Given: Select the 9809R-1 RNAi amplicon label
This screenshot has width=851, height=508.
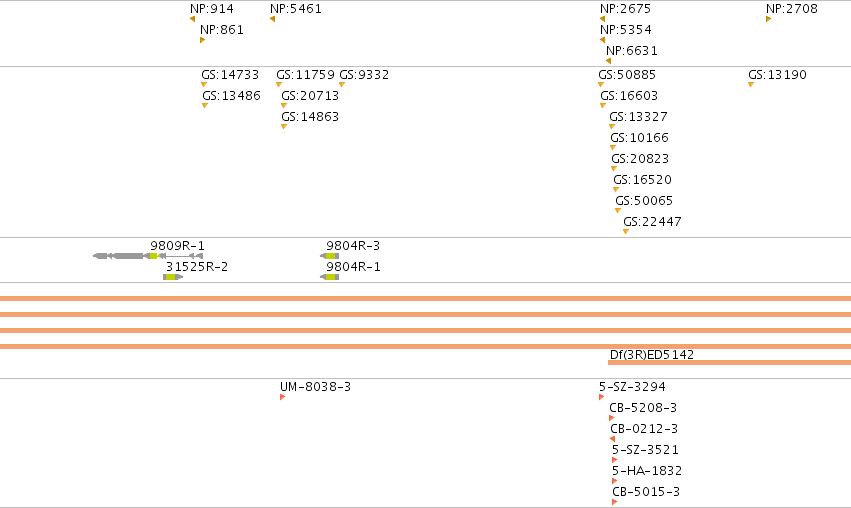Looking at the screenshot, I should (x=177, y=246).
